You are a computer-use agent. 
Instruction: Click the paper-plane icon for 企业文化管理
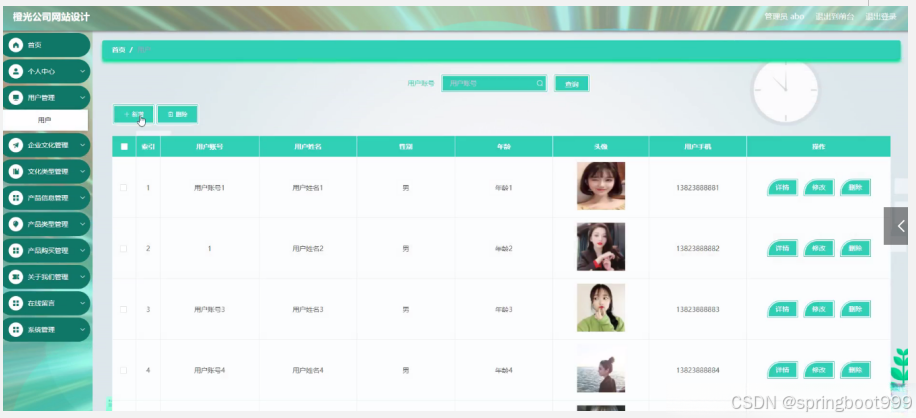pyautogui.click(x=16, y=145)
